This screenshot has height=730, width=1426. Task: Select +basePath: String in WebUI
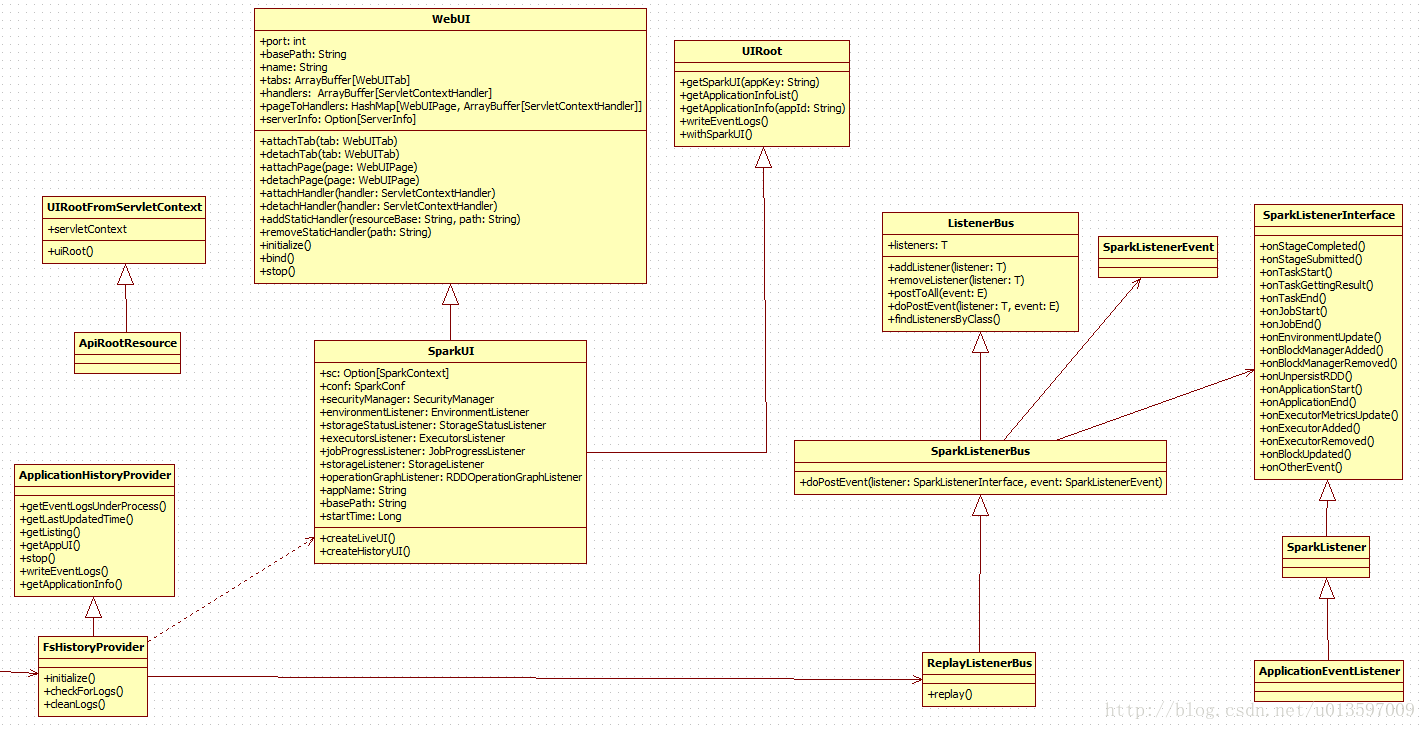pos(303,54)
